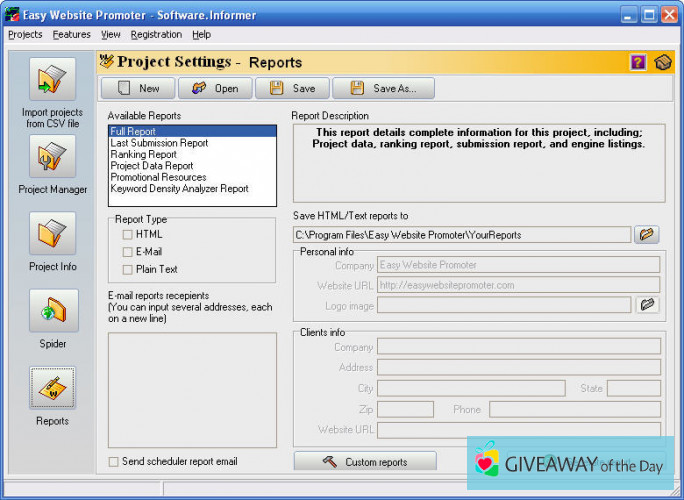Click the box icon beside help

[x=662, y=63]
